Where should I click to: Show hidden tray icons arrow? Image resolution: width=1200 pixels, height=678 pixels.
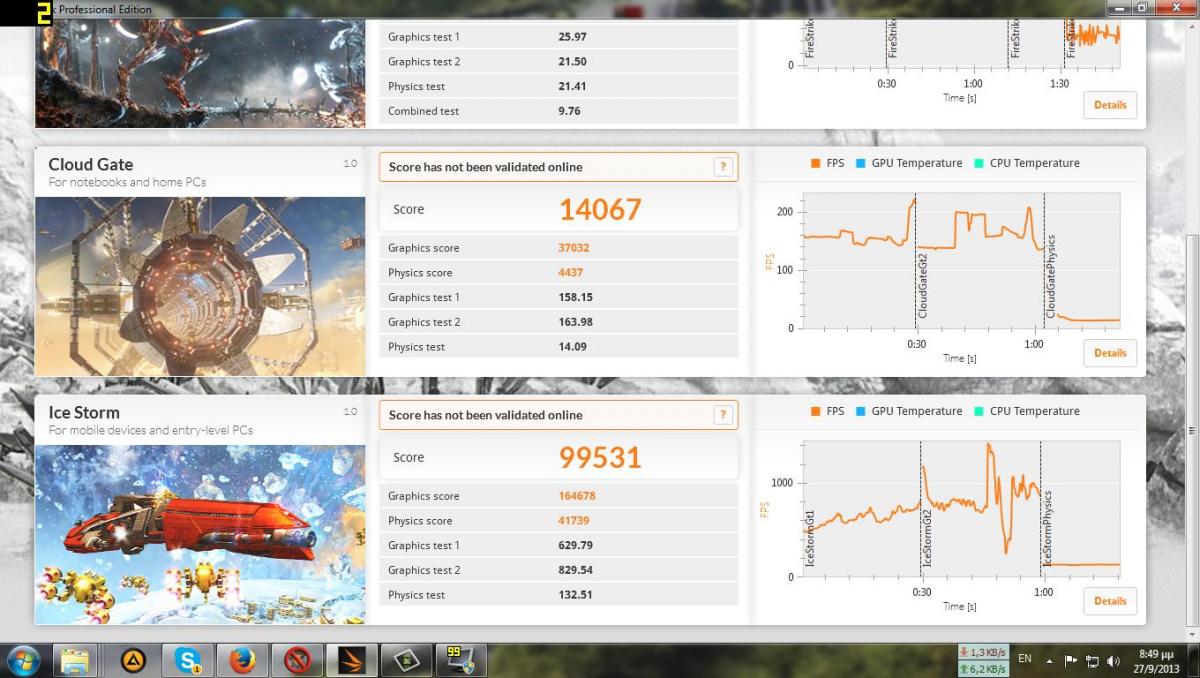1049,661
